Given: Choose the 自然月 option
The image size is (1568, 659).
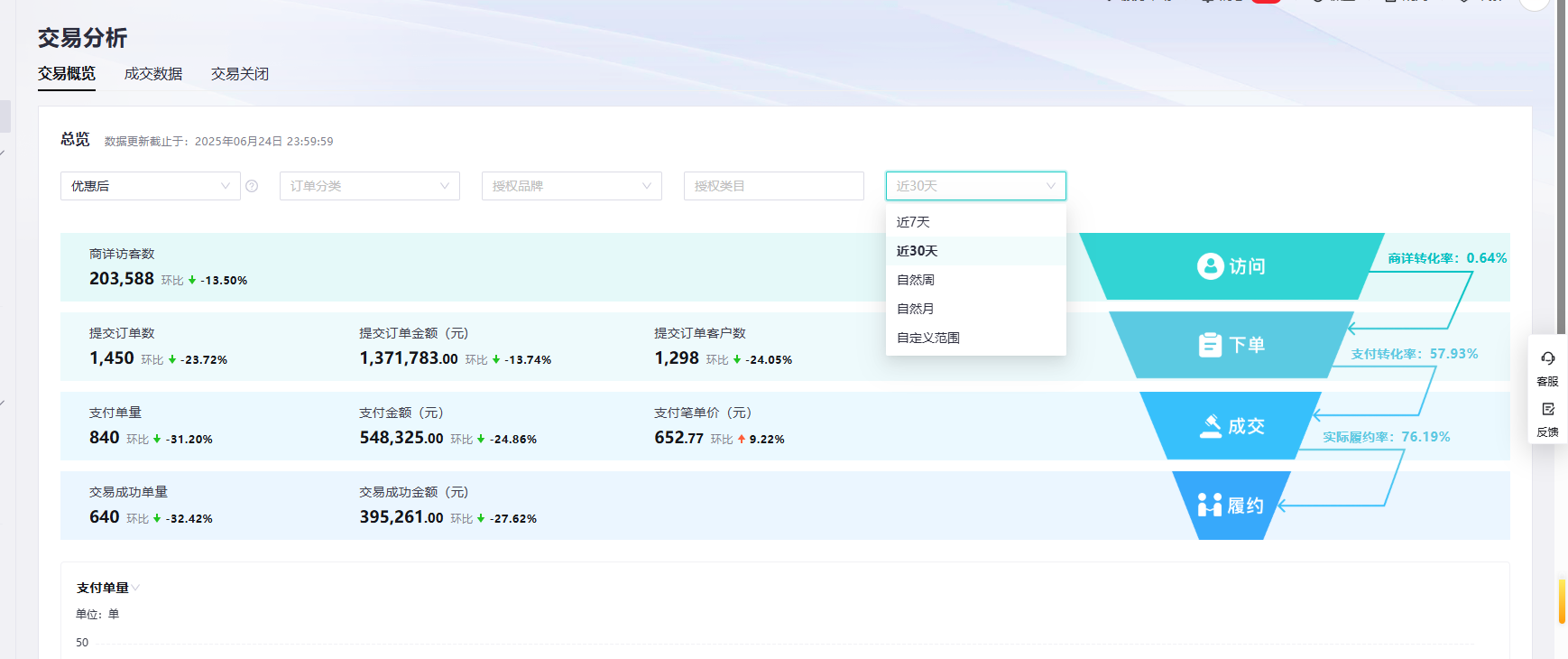Looking at the screenshot, I should pyautogui.click(x=916, y=309).
